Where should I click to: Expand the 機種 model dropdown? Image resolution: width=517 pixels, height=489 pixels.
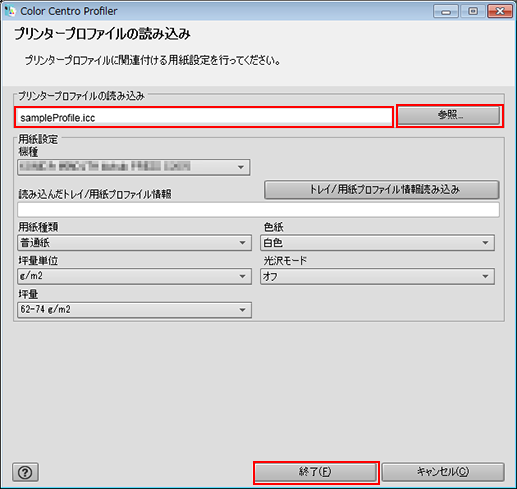coord(134,167)
